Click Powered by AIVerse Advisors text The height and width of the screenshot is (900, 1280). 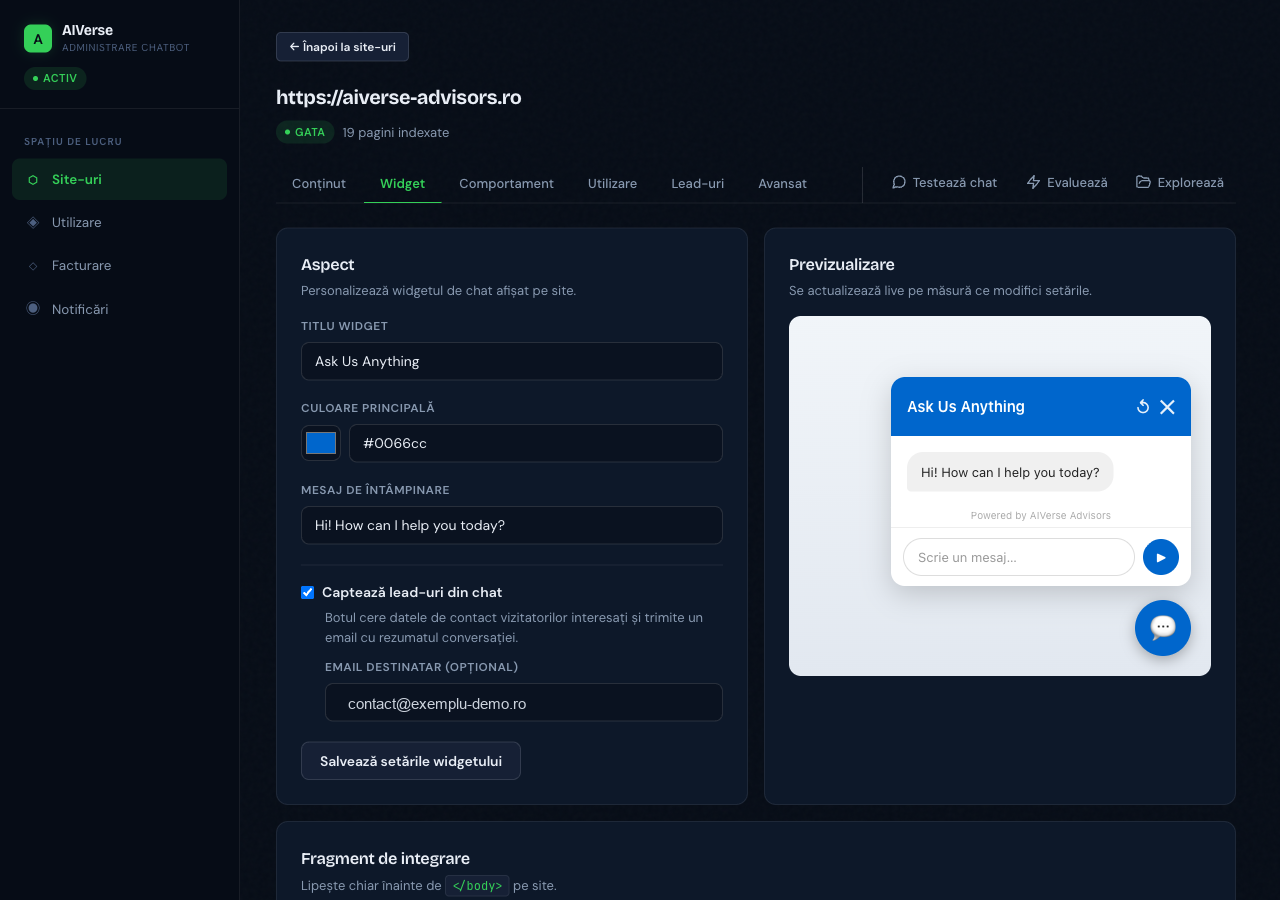(1041, 516)
